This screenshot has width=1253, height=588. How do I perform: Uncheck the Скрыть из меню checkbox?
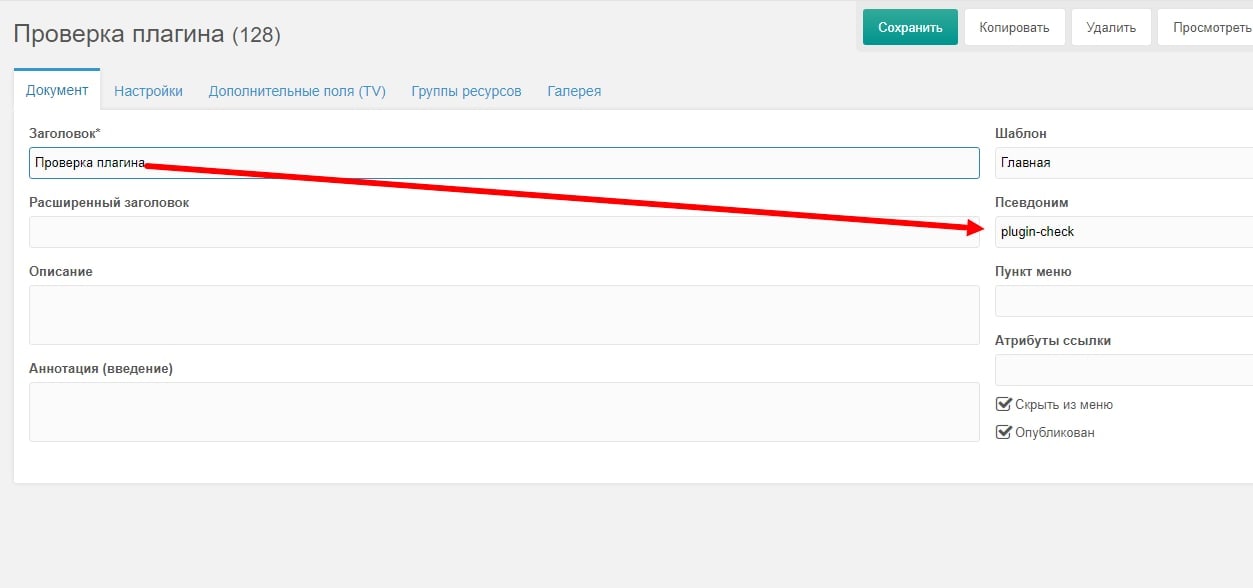(1004, 405)
